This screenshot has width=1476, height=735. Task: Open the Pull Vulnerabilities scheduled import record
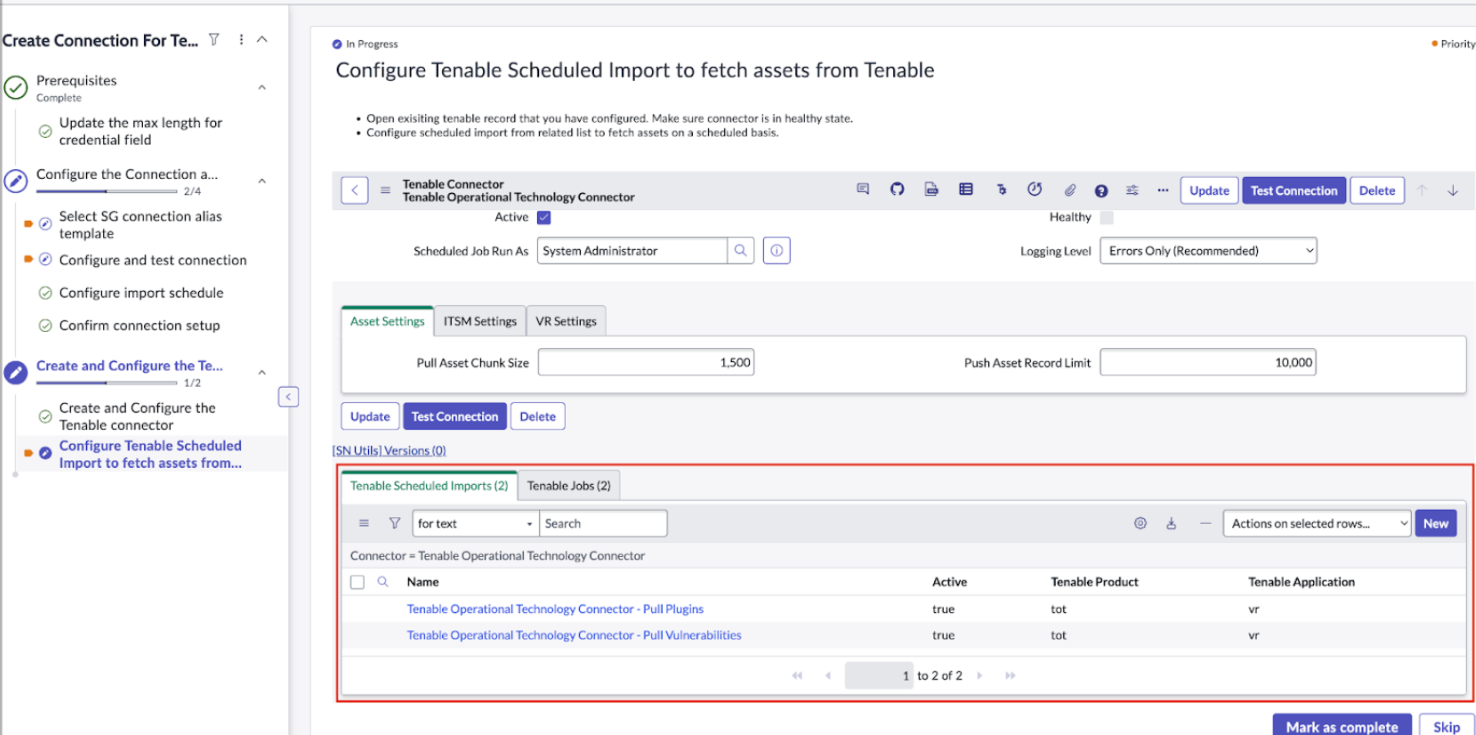(574, 635)
